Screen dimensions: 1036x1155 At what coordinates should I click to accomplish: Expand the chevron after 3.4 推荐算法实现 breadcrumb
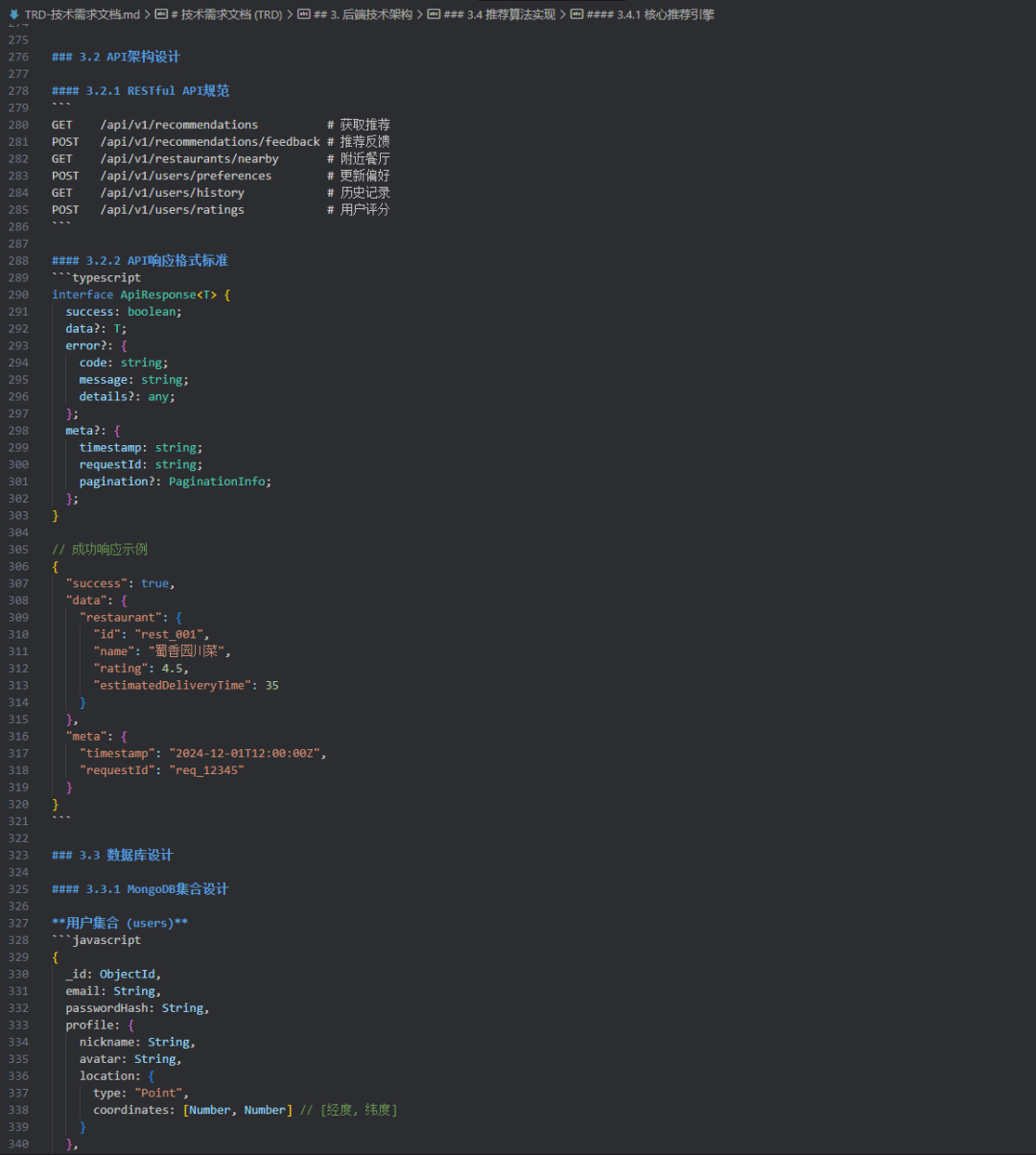[x=562, y=14]
